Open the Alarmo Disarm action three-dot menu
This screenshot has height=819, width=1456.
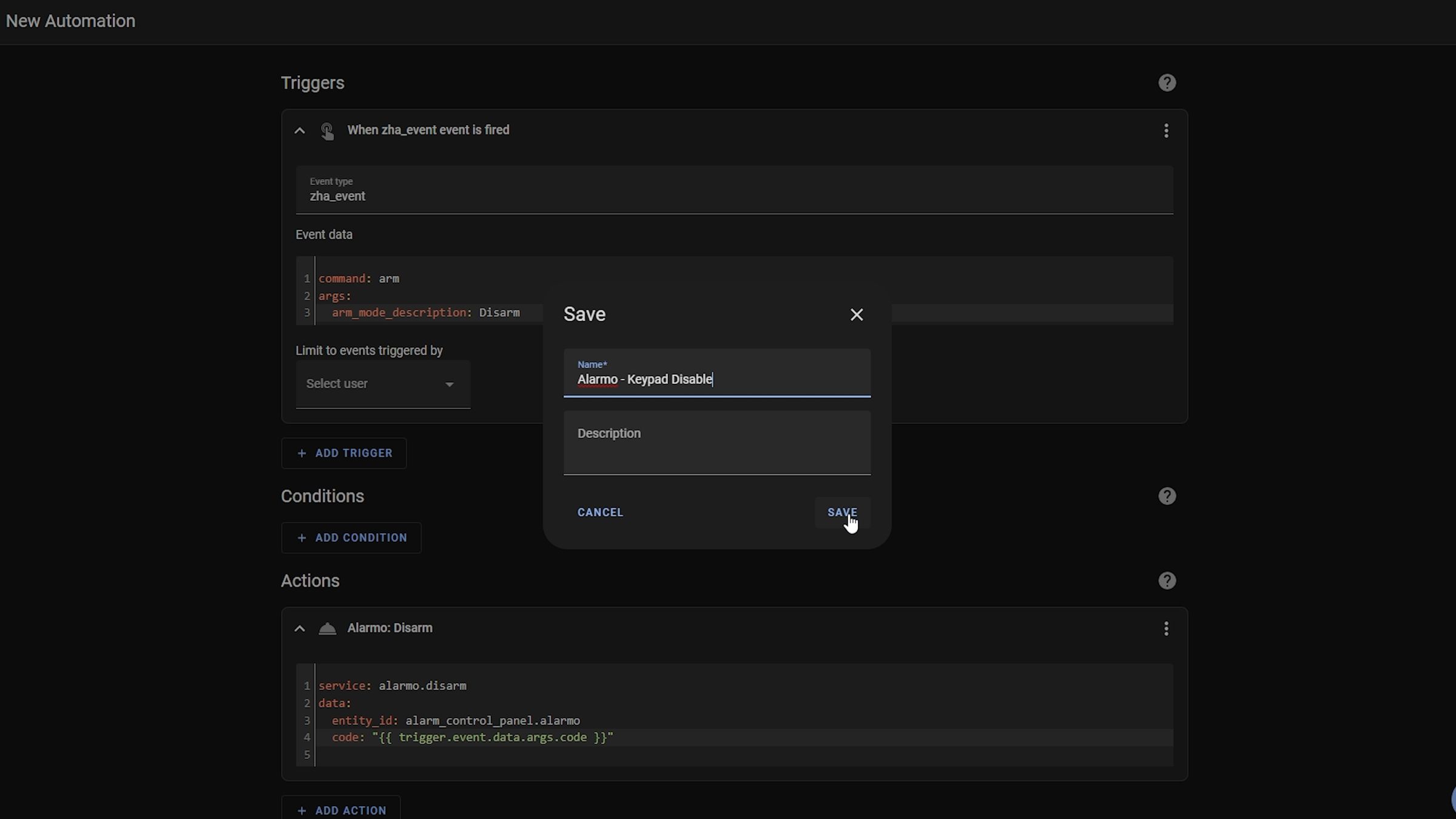point(1166,629)
